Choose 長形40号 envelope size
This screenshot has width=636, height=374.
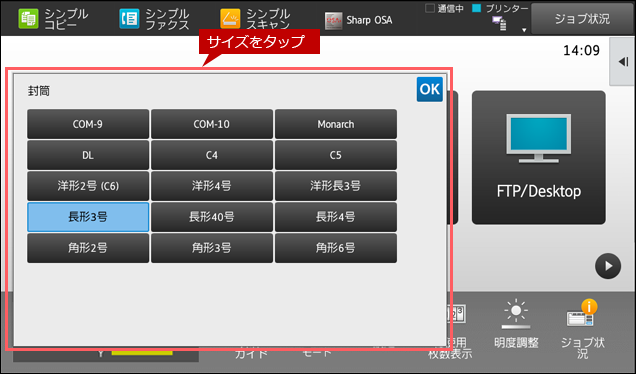(x=212, y=217)
